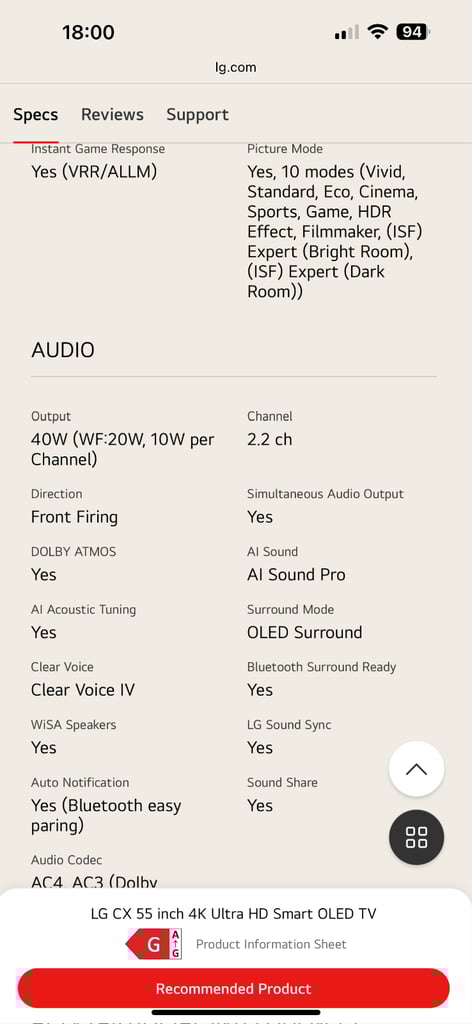Screen dimensions: 472x1024
Task: Tap the Audio Codec spec label
Action: pos(67,860)
